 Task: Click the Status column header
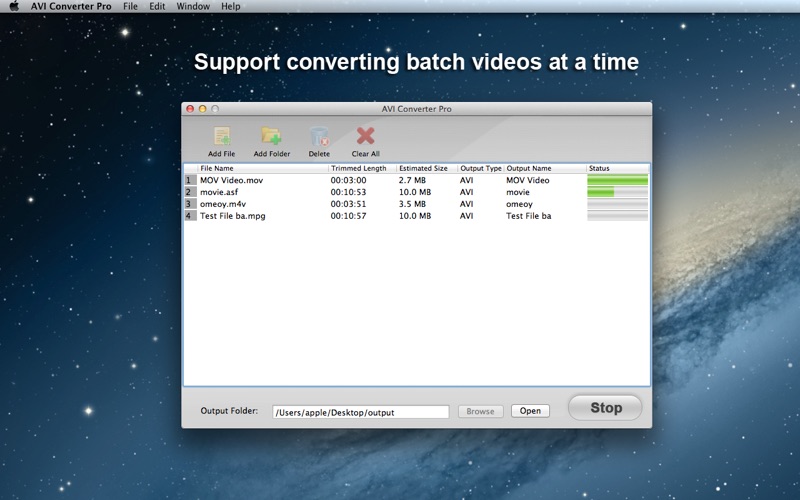(x=618, y=168)
